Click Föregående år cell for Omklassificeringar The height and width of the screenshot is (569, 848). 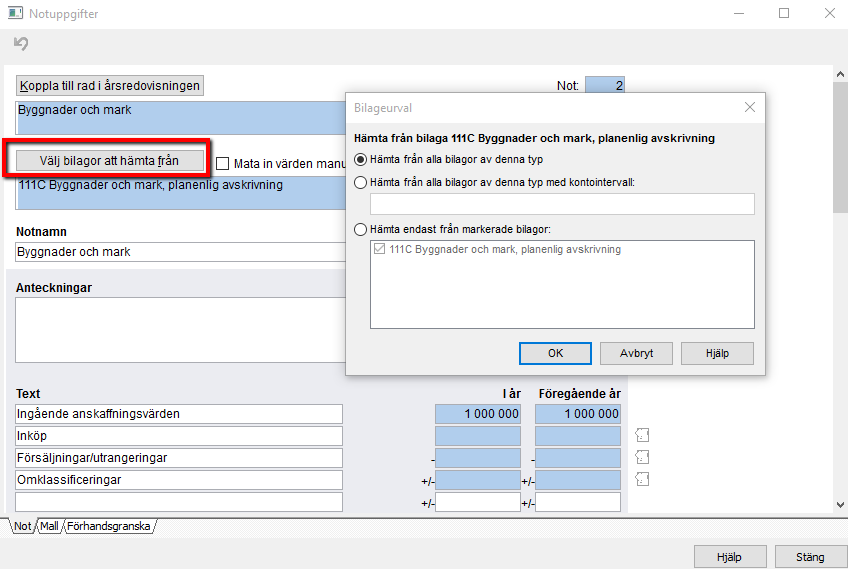pos(578,480)
